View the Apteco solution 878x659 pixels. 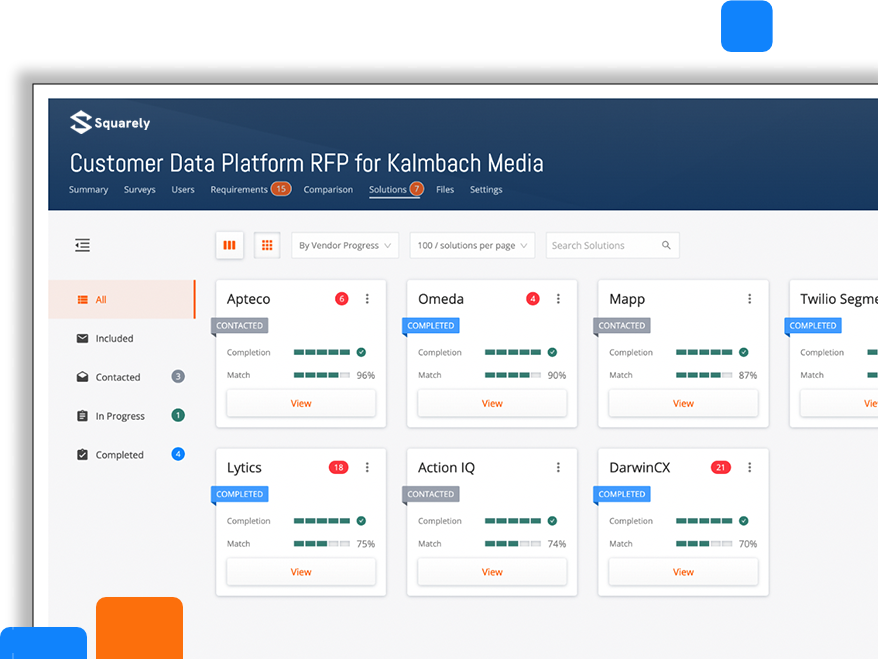tap(301, 403)
